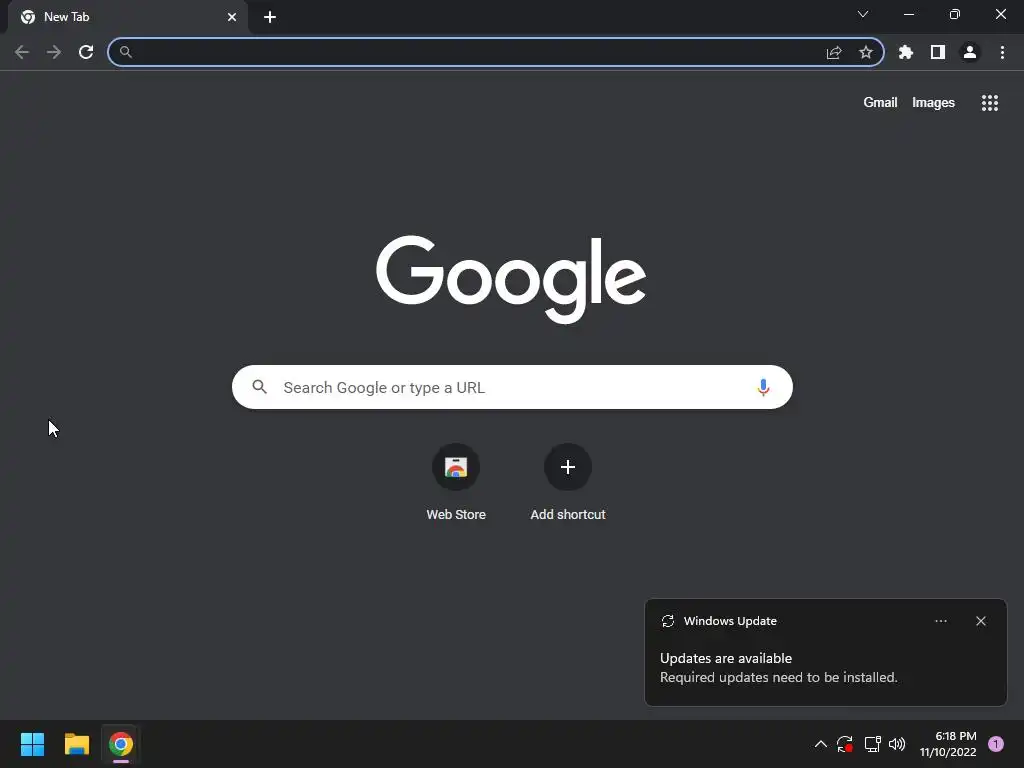Click the Chrome taskbar icon
Screen dimensions: 1024x768
pyautogui.click(x=121, y=744)
